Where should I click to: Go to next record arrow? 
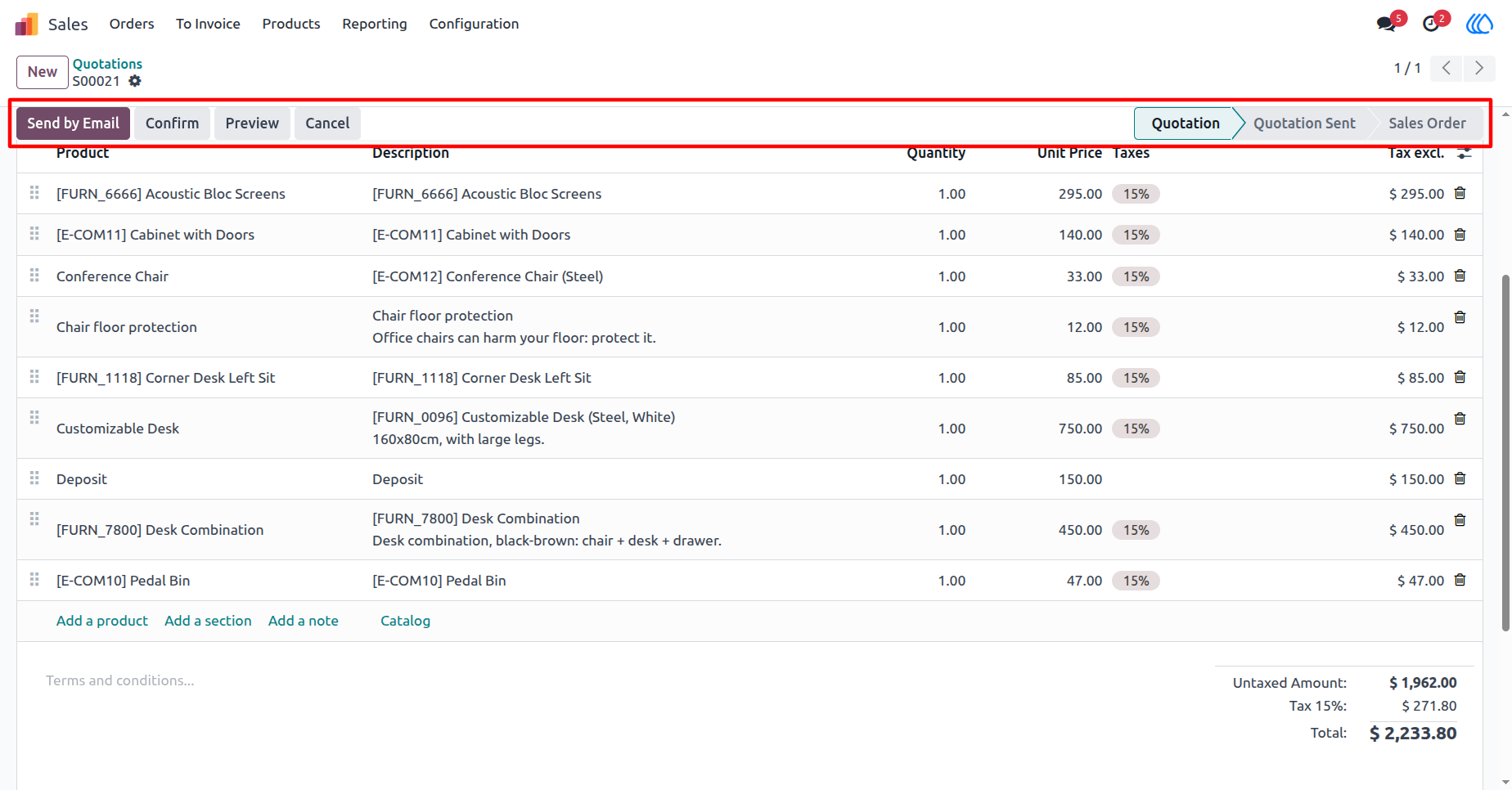[1479, 68]
